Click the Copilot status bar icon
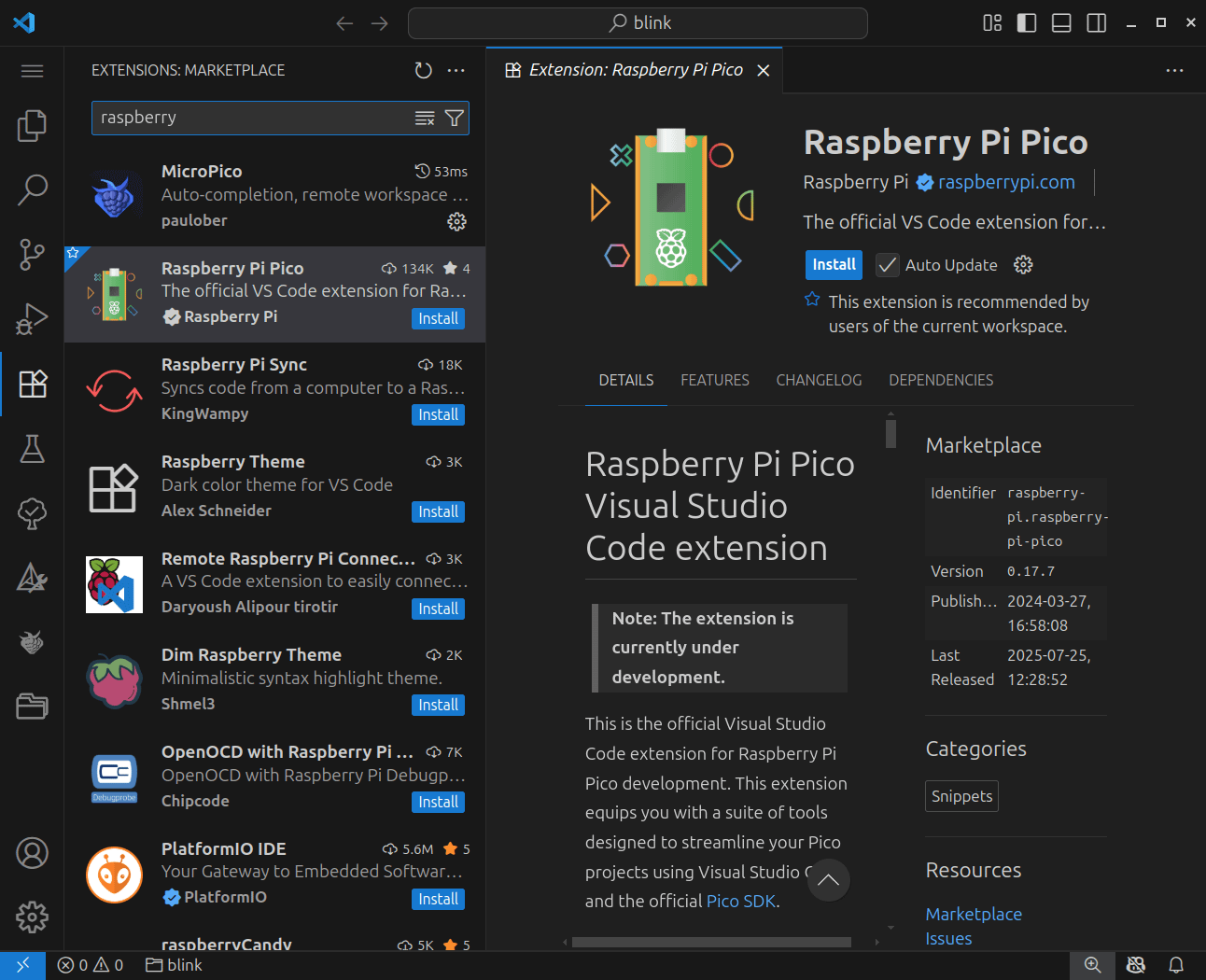1206x980 pixels. click(x=1135, y=965)
